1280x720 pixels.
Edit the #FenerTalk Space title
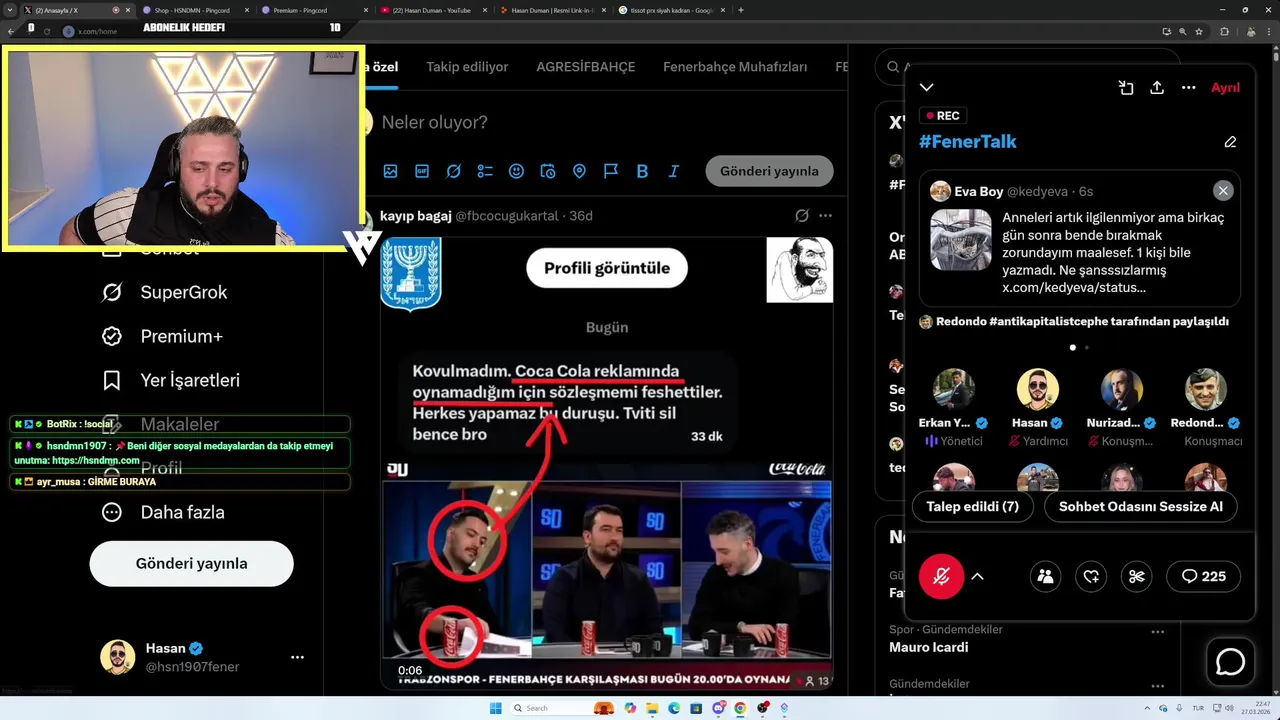point(1230,142)
